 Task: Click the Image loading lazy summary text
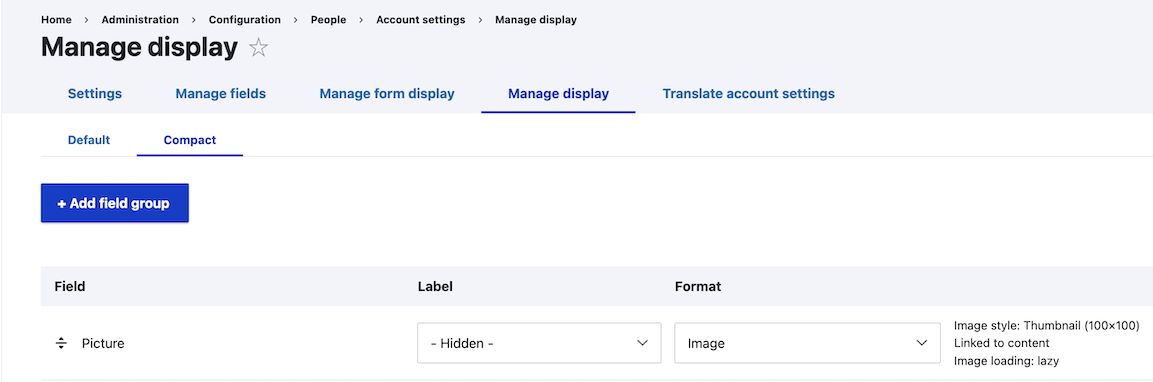(x=1007, y=361)
